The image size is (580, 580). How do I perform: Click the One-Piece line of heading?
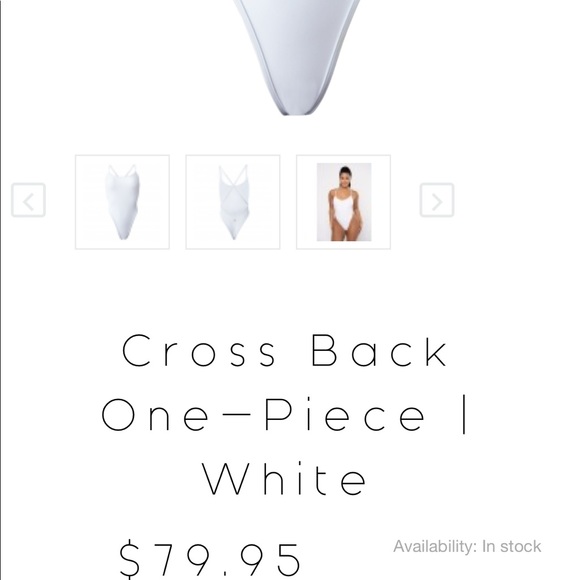[x=263, y=414]
